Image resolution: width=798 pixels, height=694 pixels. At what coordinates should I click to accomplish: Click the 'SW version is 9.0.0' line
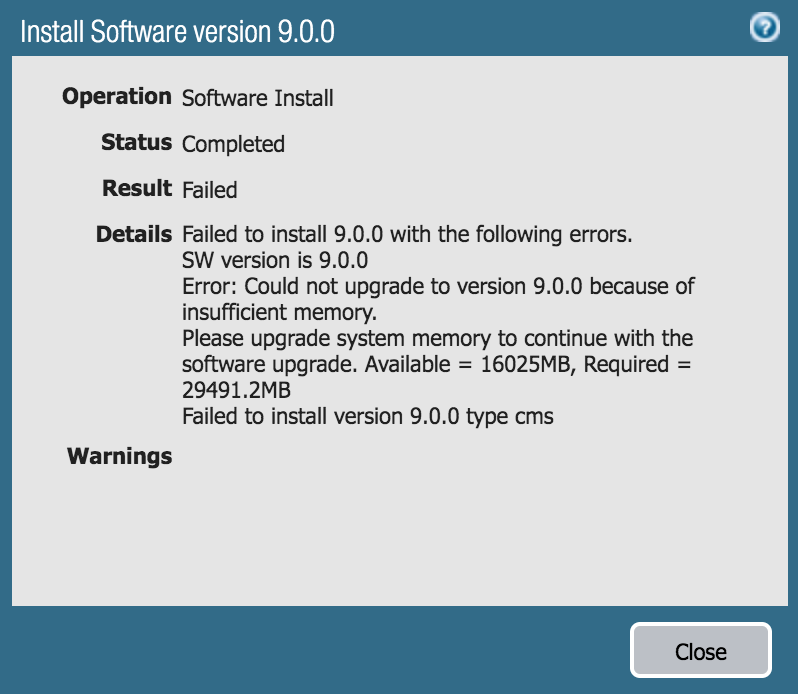[x=275, y=261]
